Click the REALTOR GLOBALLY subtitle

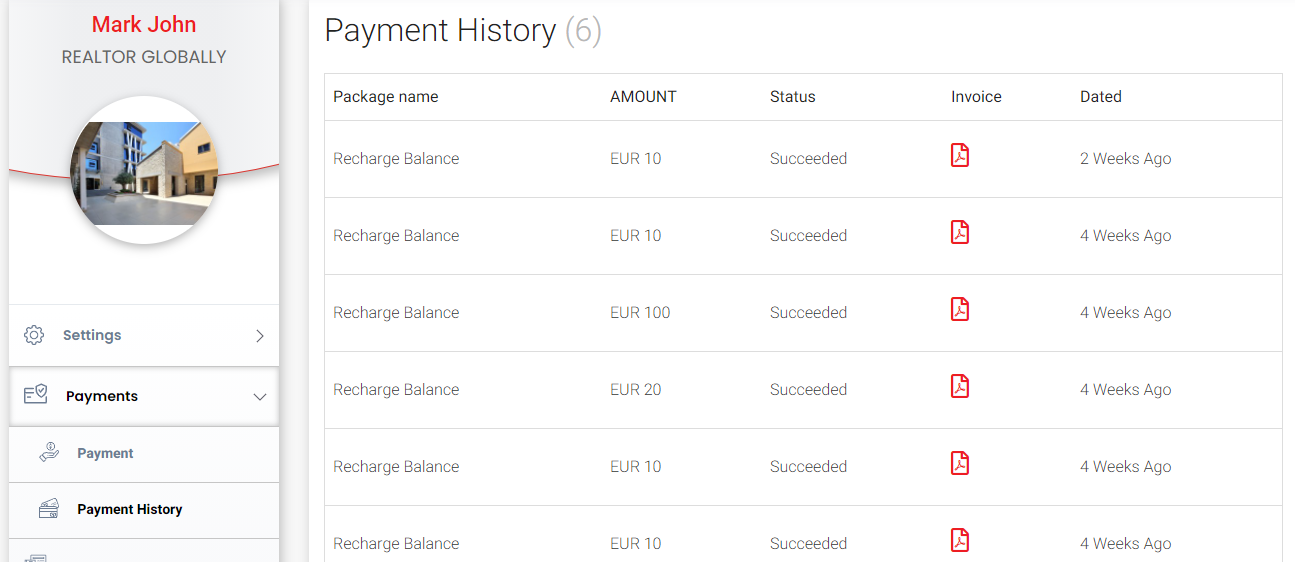pos(144,57)
